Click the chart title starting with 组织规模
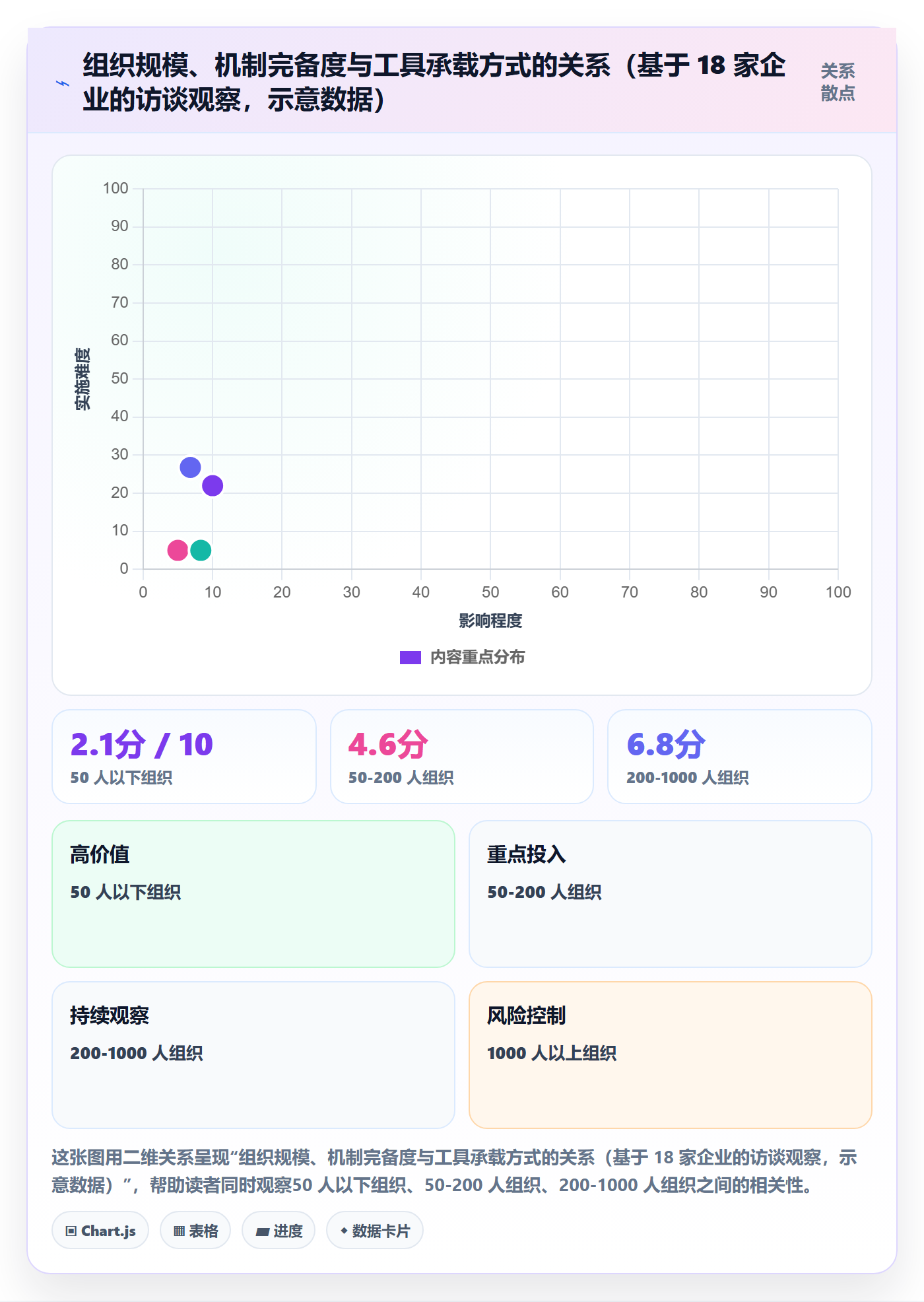Screen dimensions: 924x1302 tap(434, 83)
